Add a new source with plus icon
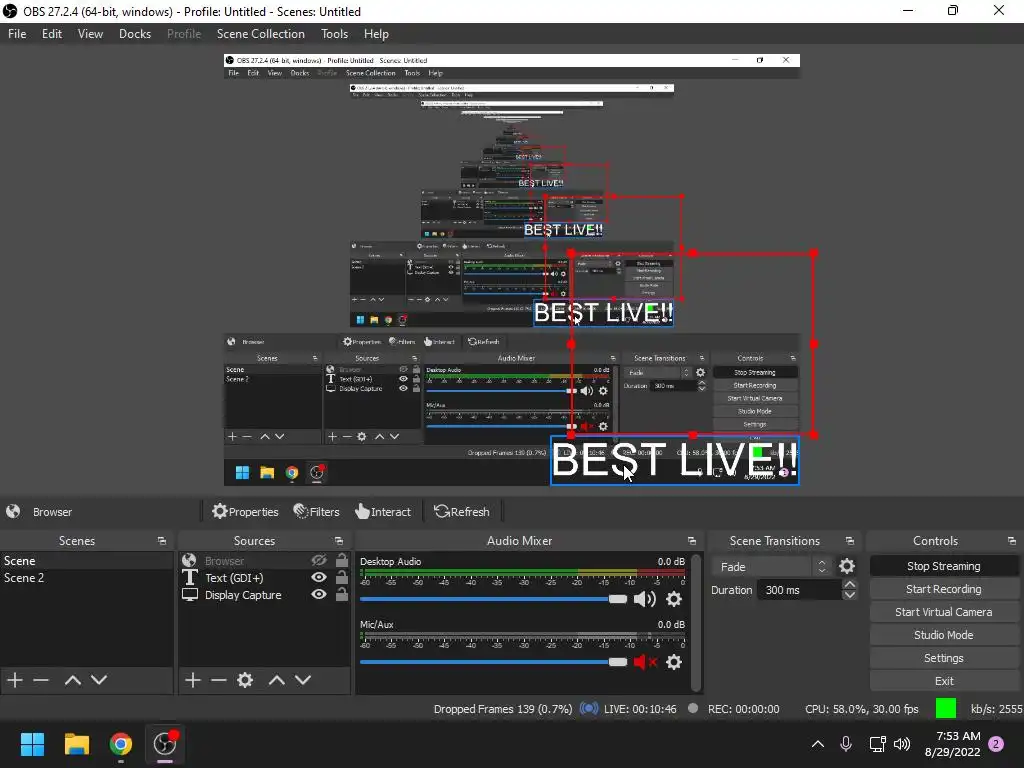The image size is (1024, 768). (193, 680)
